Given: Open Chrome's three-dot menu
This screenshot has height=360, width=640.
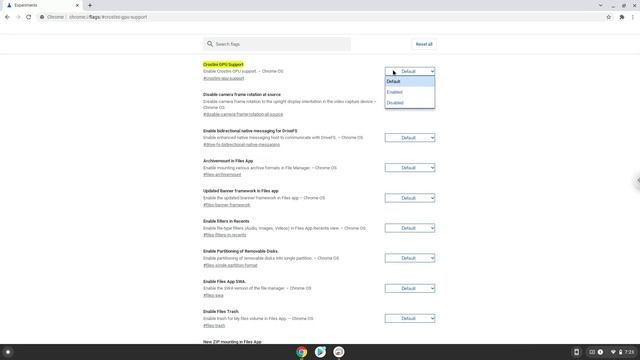Looking at the screenshot, I should (x=633, y=17).
